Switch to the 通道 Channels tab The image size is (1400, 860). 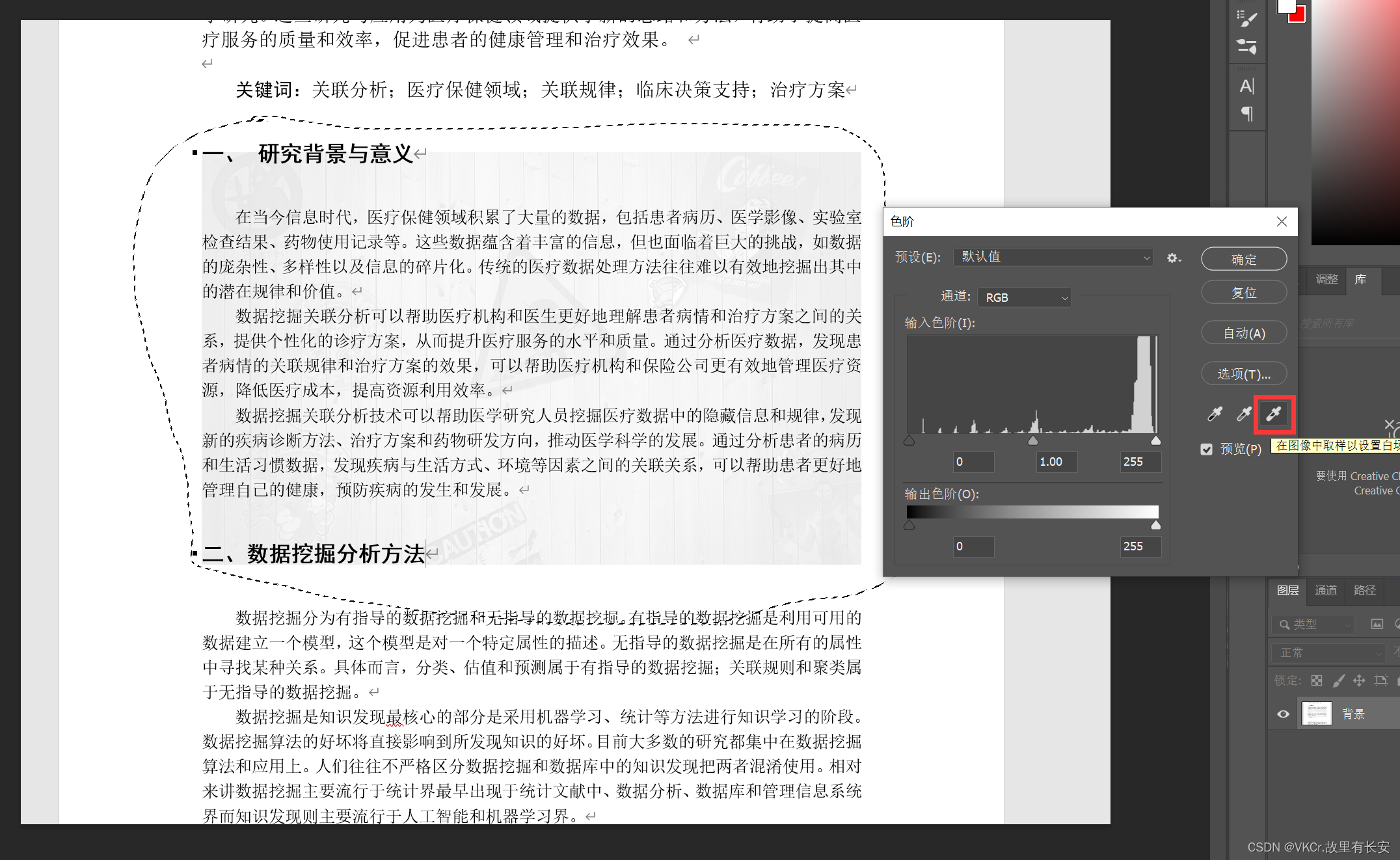point(1326,590)
